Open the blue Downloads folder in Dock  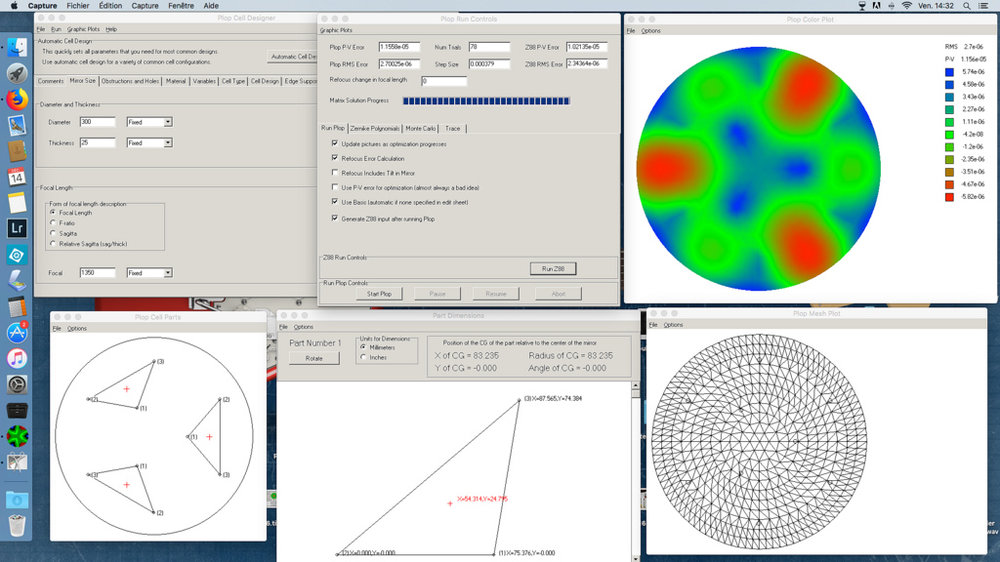(17, 499)
